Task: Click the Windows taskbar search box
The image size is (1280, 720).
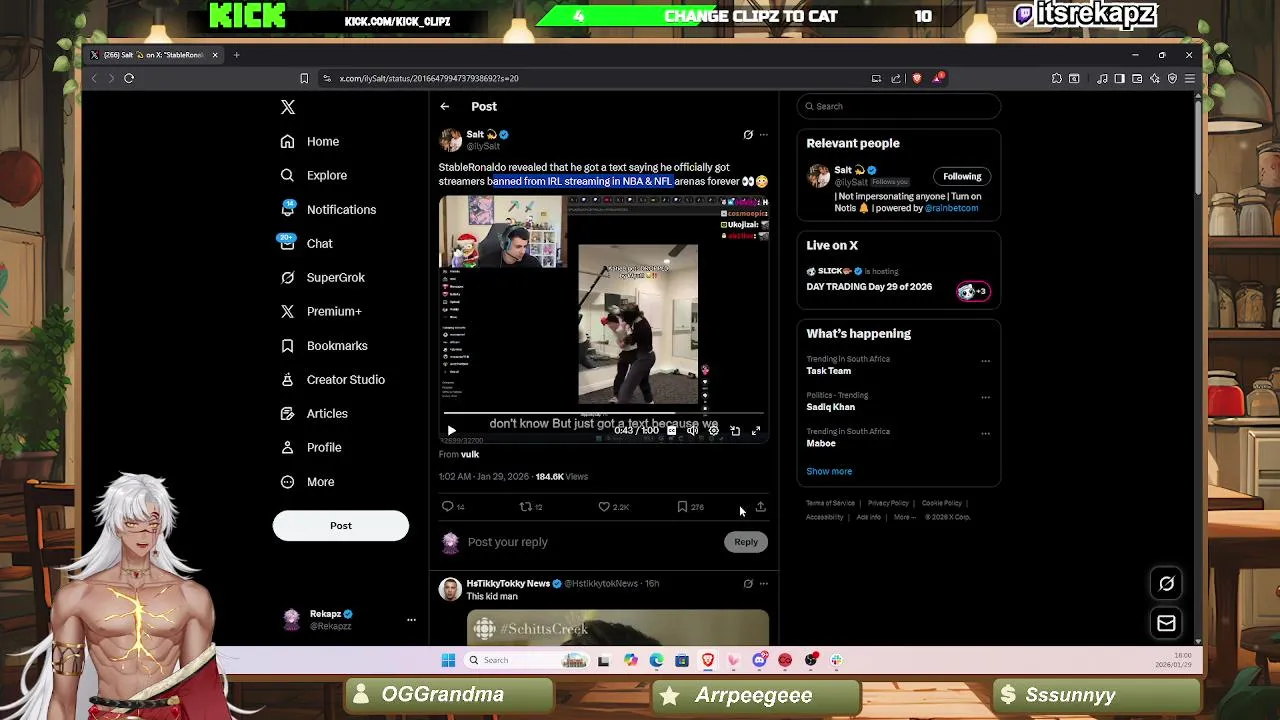Action: [x=528, y=660]
